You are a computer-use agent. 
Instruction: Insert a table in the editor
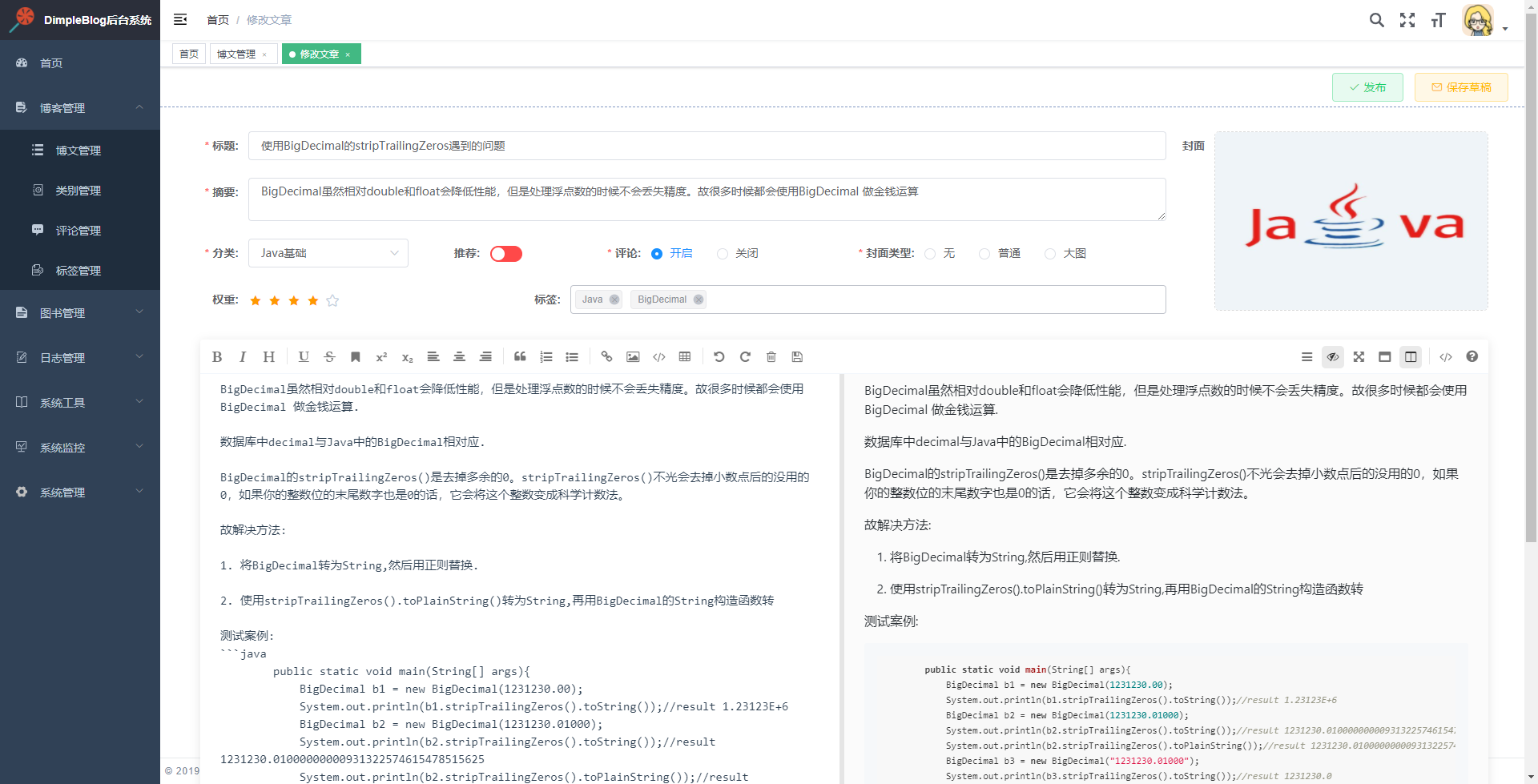(x=685, y=357)
